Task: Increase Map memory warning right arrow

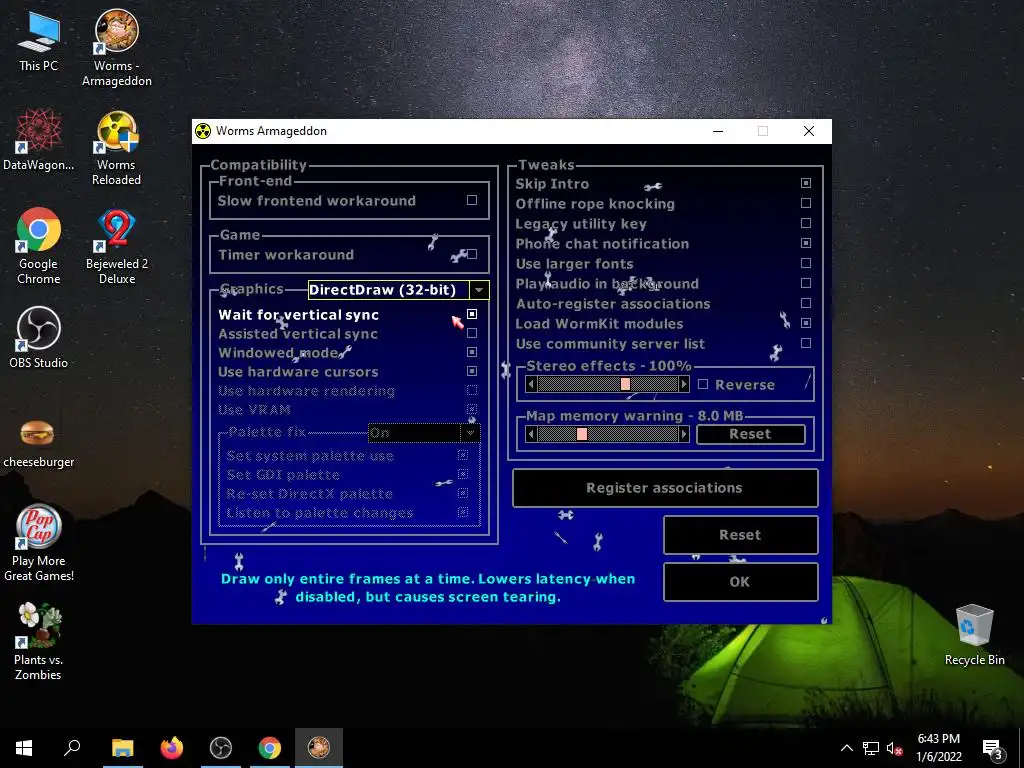Action: (x=684, y=434)
